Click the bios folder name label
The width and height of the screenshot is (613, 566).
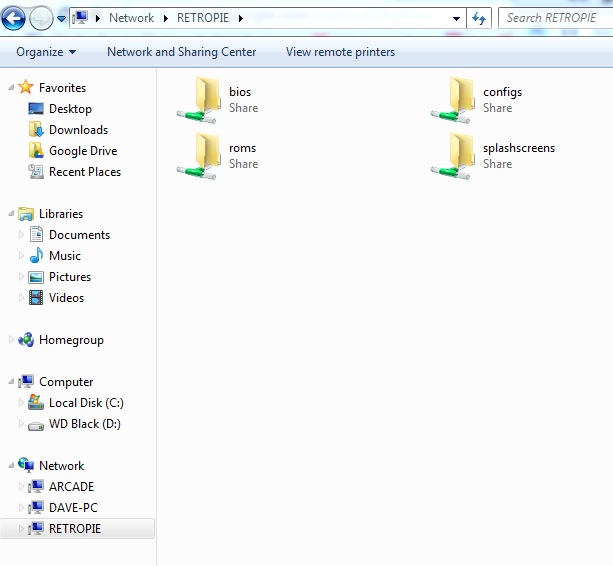click(240, 92)
